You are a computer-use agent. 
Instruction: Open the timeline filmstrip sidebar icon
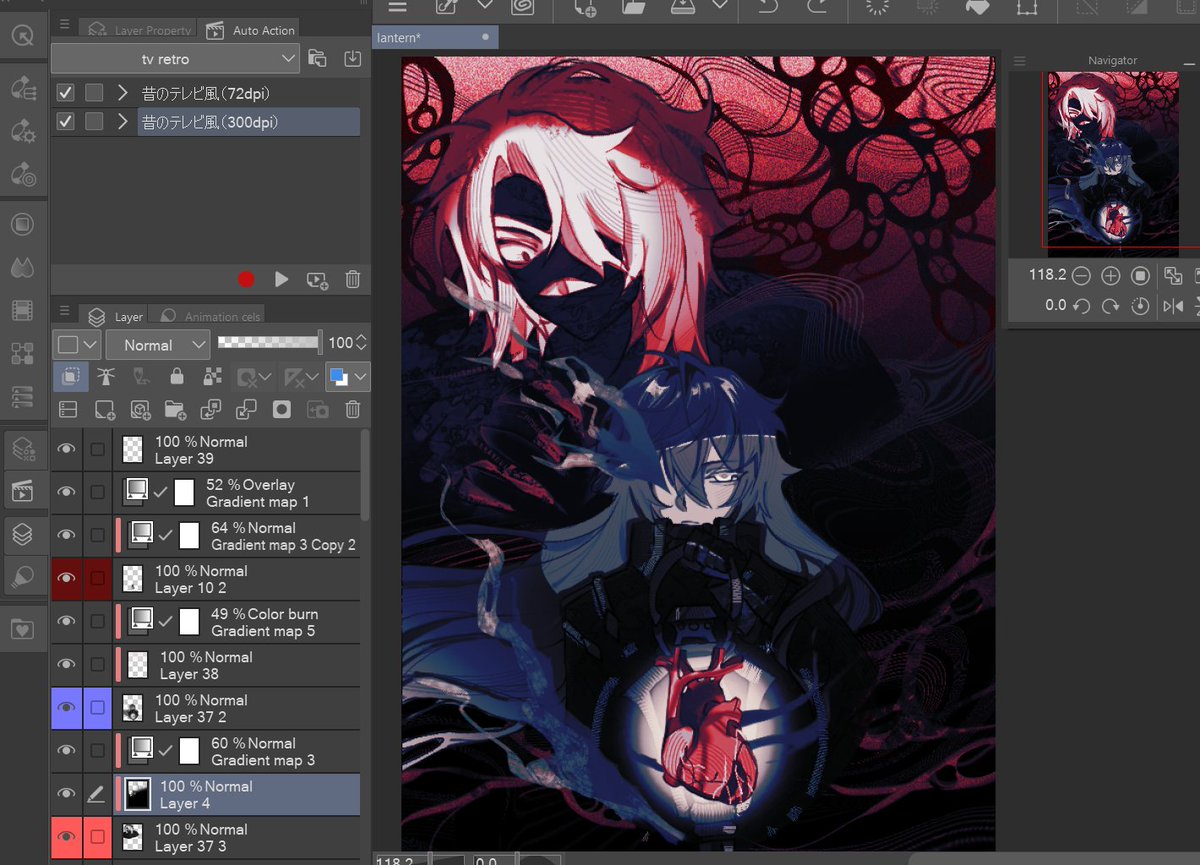(x=22, y=310)
